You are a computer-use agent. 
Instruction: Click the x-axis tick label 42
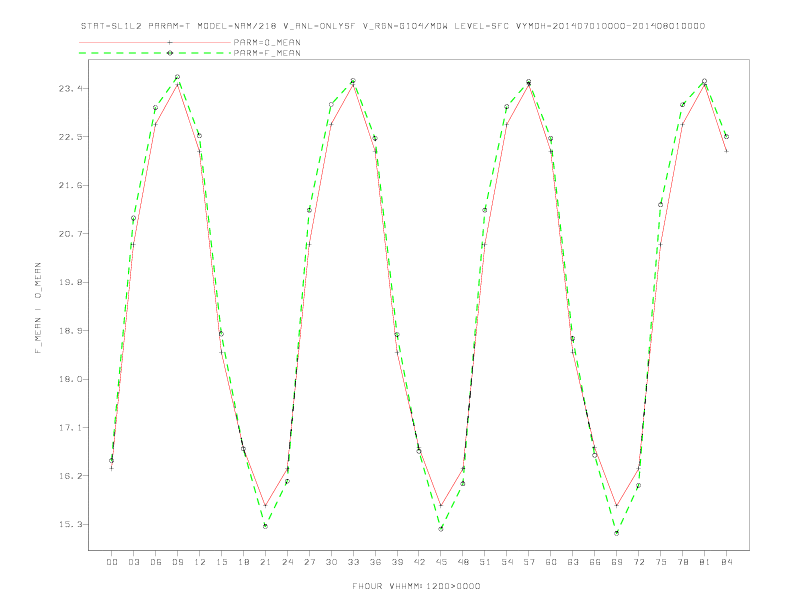tap(419, 562)
